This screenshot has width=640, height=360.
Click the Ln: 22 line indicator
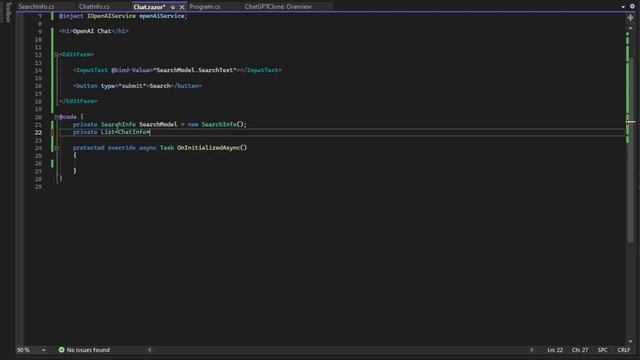555,350
